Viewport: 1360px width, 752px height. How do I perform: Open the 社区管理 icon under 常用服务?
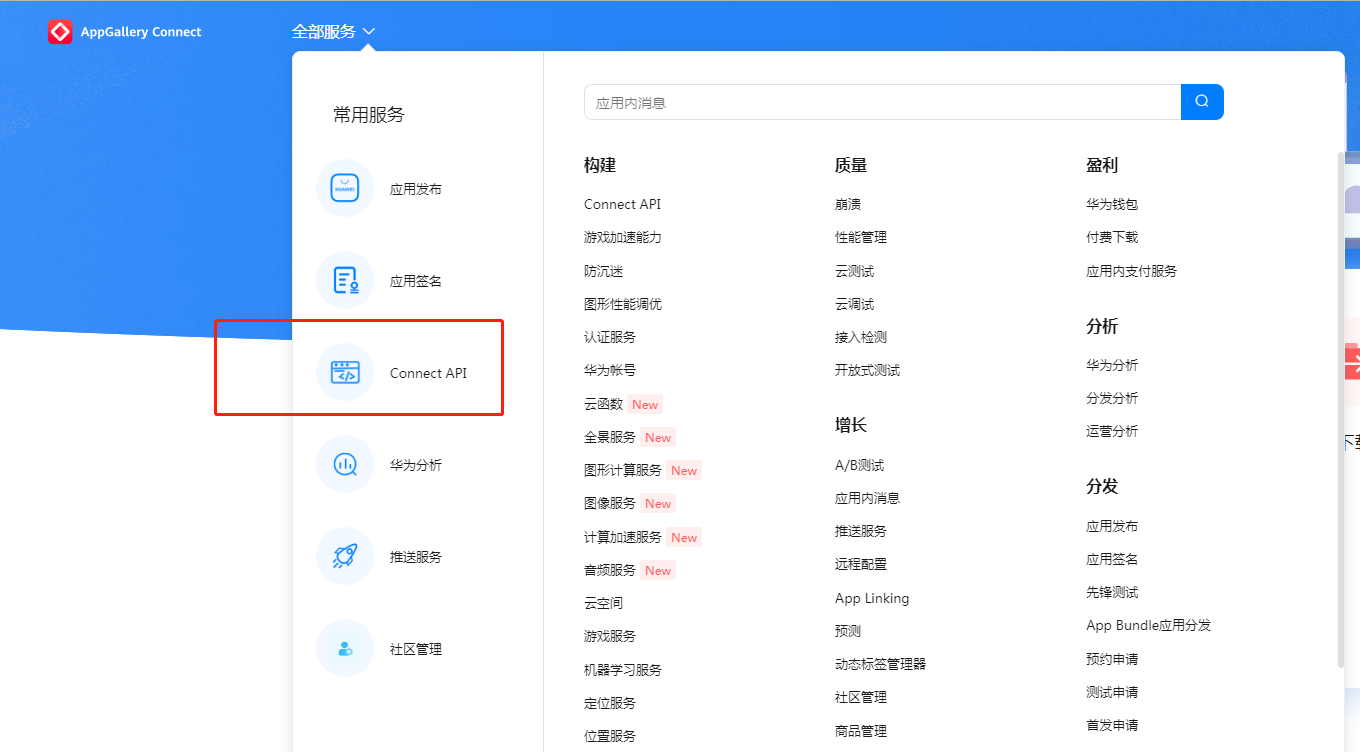click(345, 648)
